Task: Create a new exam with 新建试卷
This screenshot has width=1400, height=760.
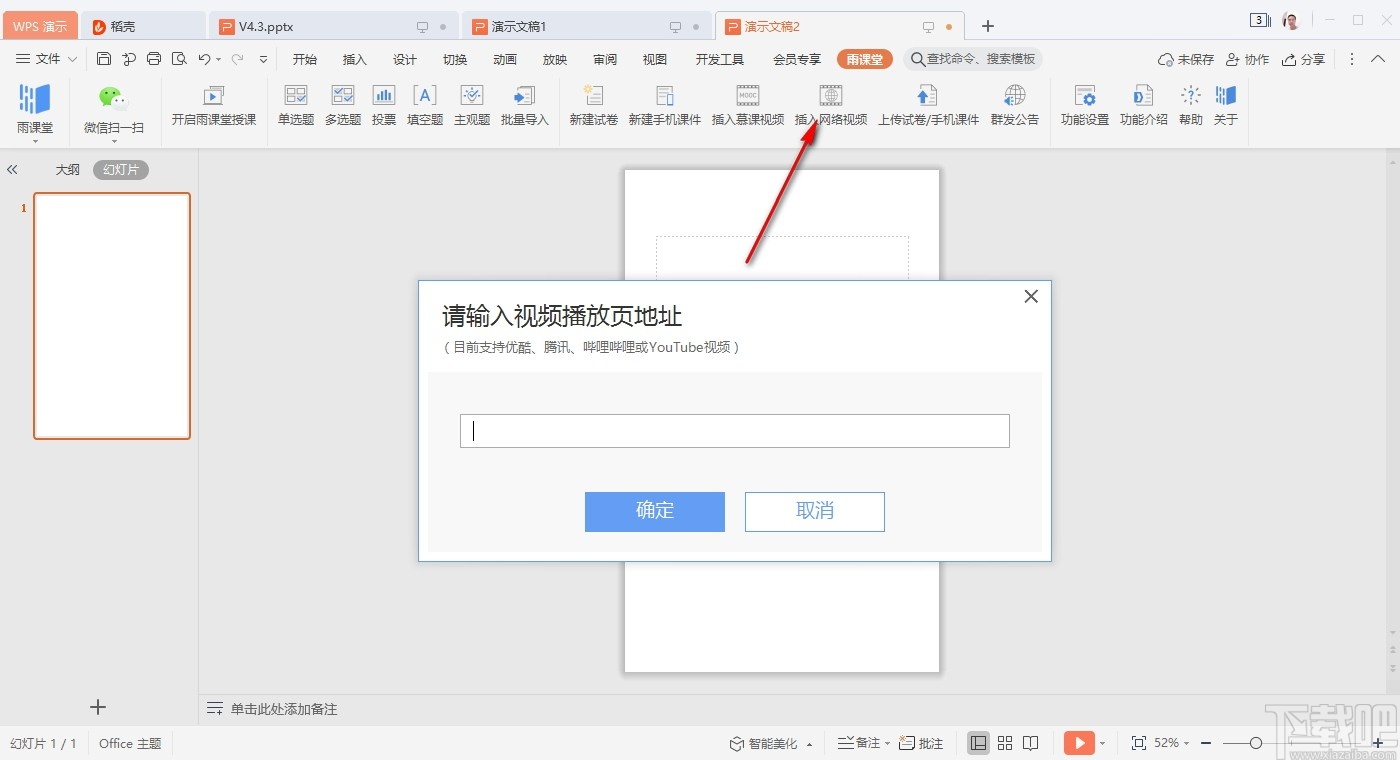Action: click(x=594, y=106)
